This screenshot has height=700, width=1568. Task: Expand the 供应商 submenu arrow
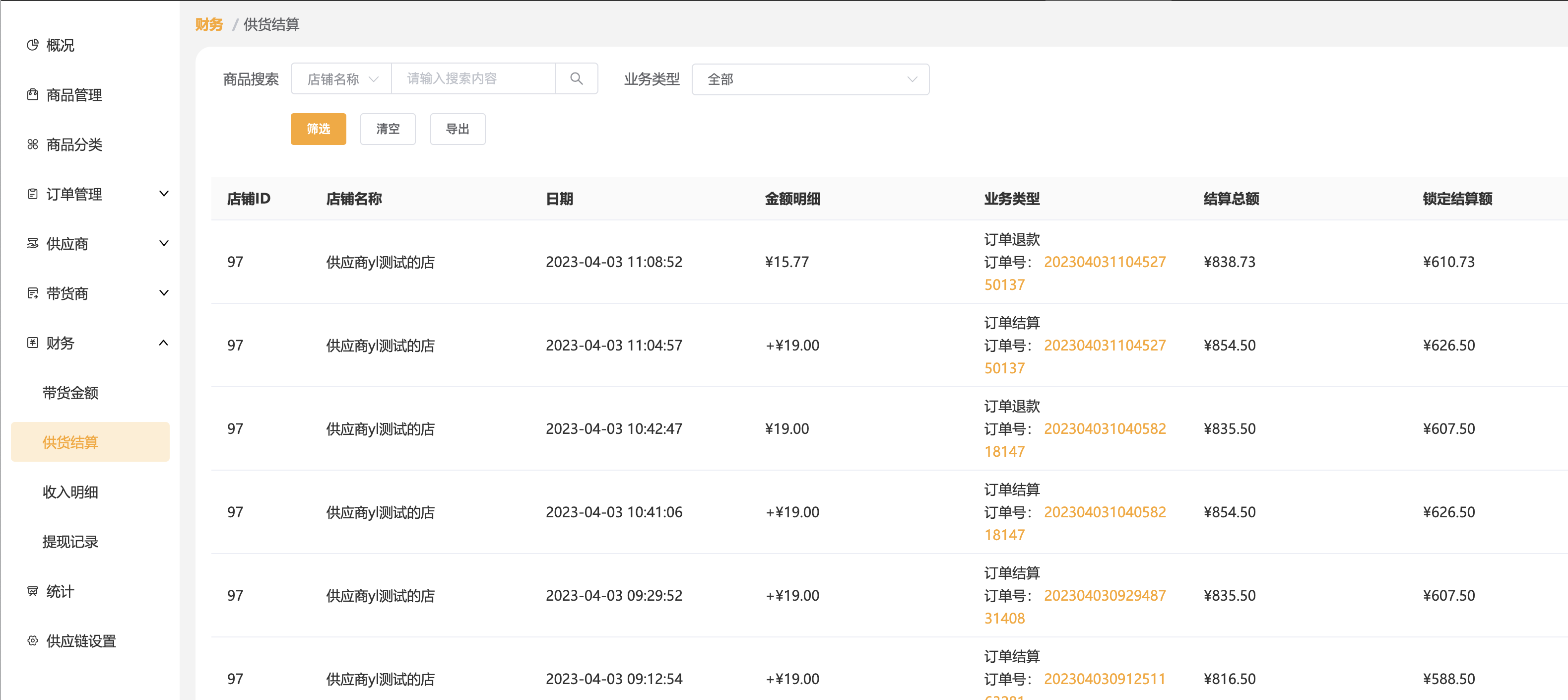[163, 244]
